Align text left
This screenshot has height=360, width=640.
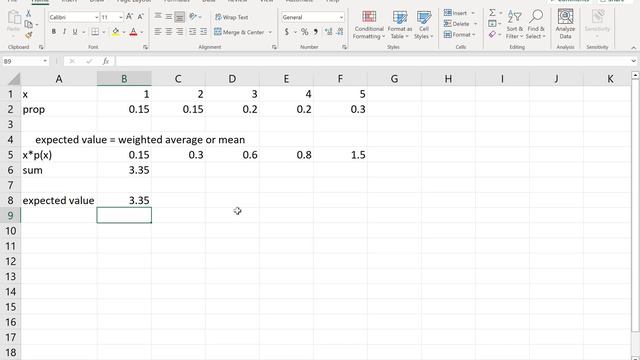158,32
